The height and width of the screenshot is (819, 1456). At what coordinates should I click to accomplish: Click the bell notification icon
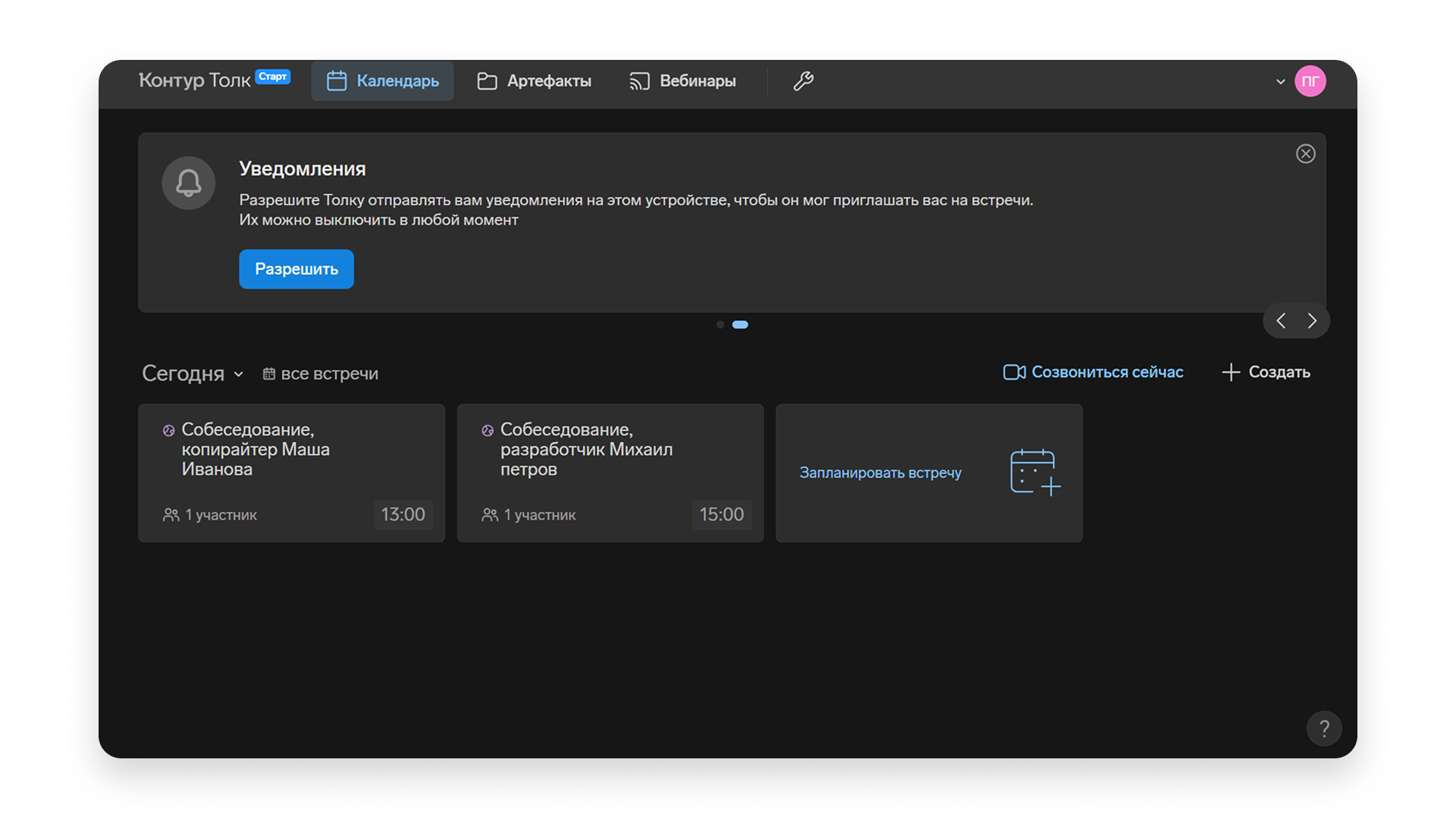(x=189, y=183)
